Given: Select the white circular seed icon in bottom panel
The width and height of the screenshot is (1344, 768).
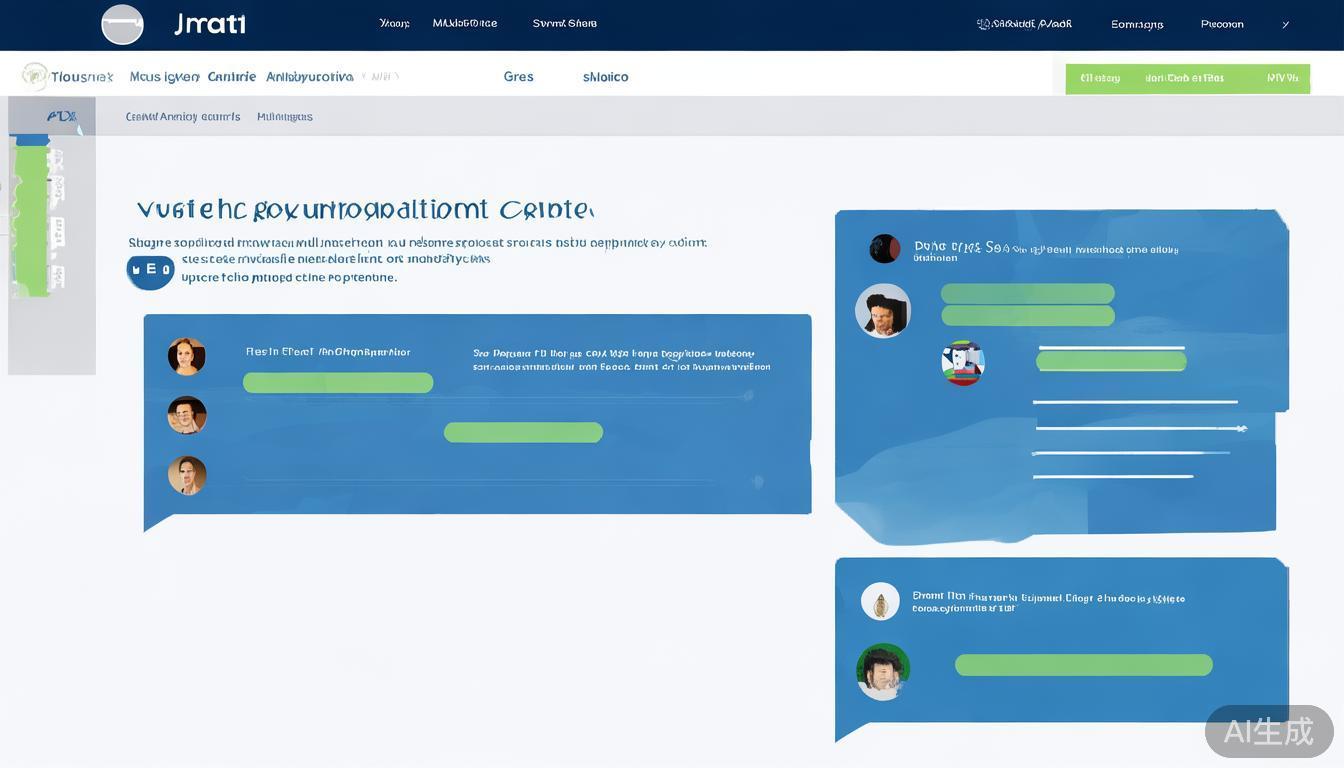Looking at the screenshot, I should point(880,602).
